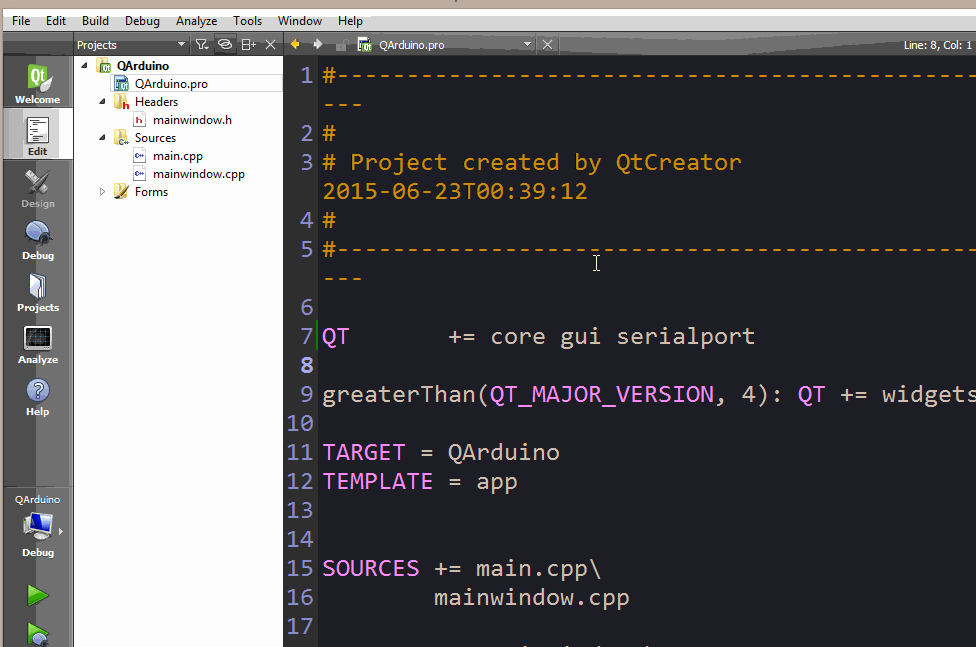
Task: Click the green Run button
Action: [37, 596]
